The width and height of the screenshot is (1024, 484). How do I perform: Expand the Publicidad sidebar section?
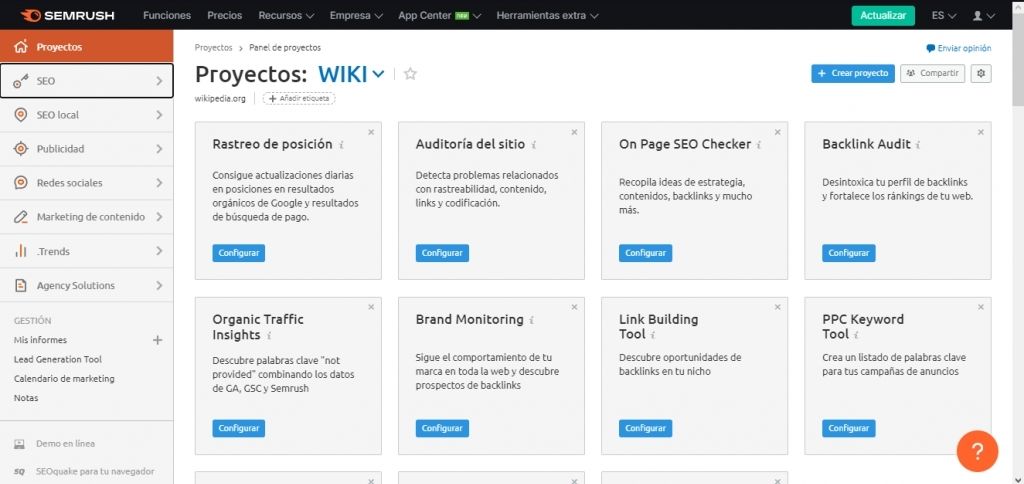pos(159,149)
